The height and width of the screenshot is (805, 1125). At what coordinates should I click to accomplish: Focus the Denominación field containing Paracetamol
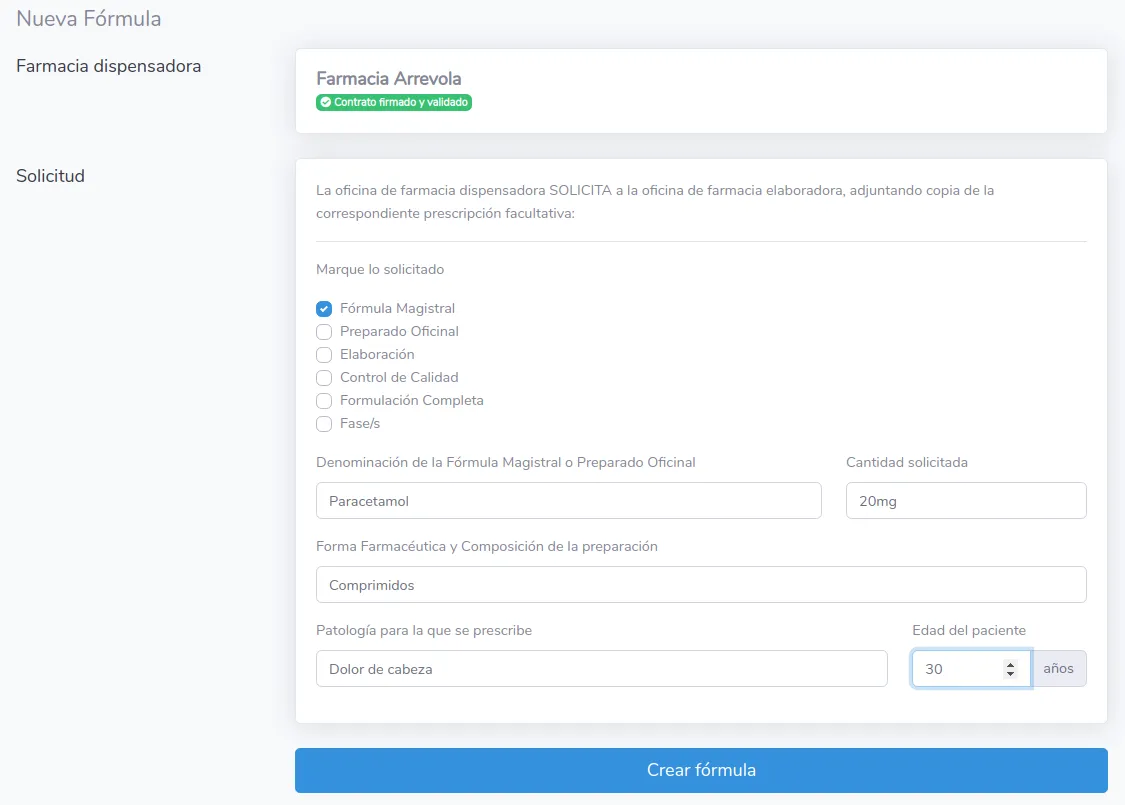[568, 501]
